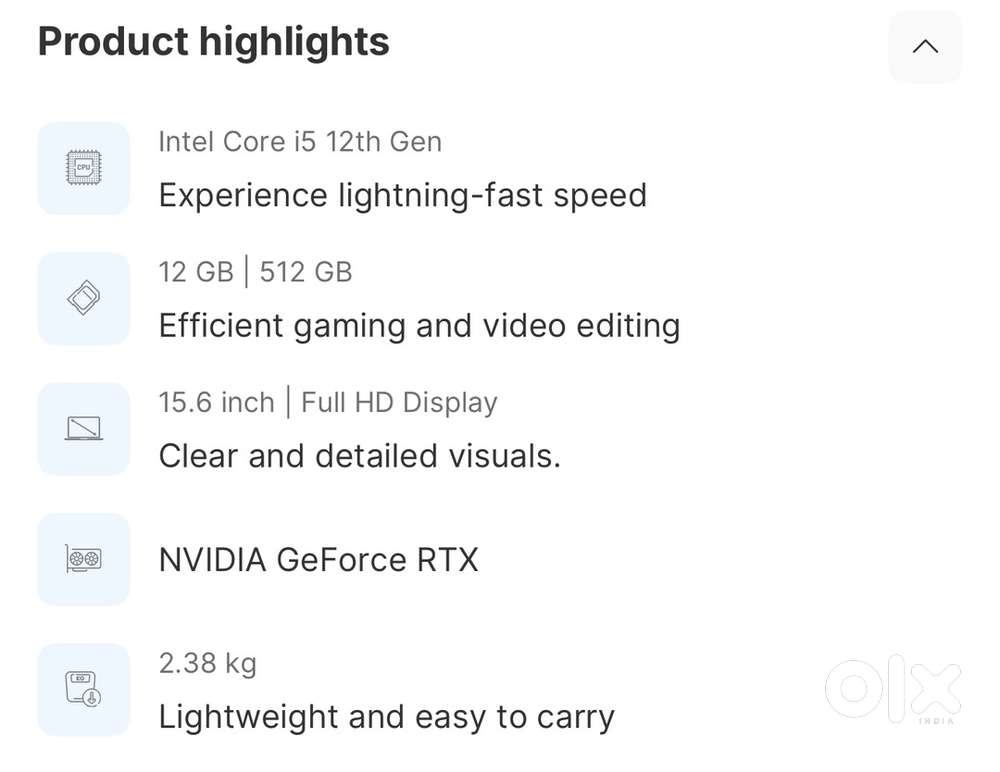Viewport: 1000px width, 772px height.
Task: Select the 12 GB | 512 GB label
Action: click(255, 271)
